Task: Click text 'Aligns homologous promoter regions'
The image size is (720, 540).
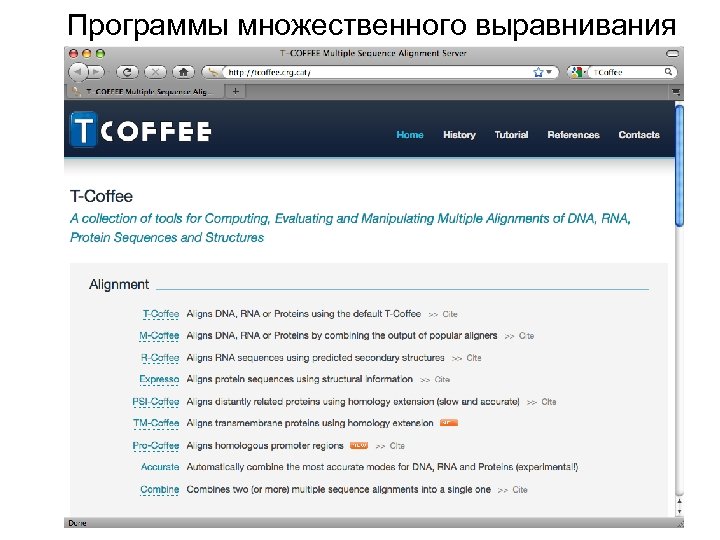Action: pyautogui.click(x=264, y=445)
